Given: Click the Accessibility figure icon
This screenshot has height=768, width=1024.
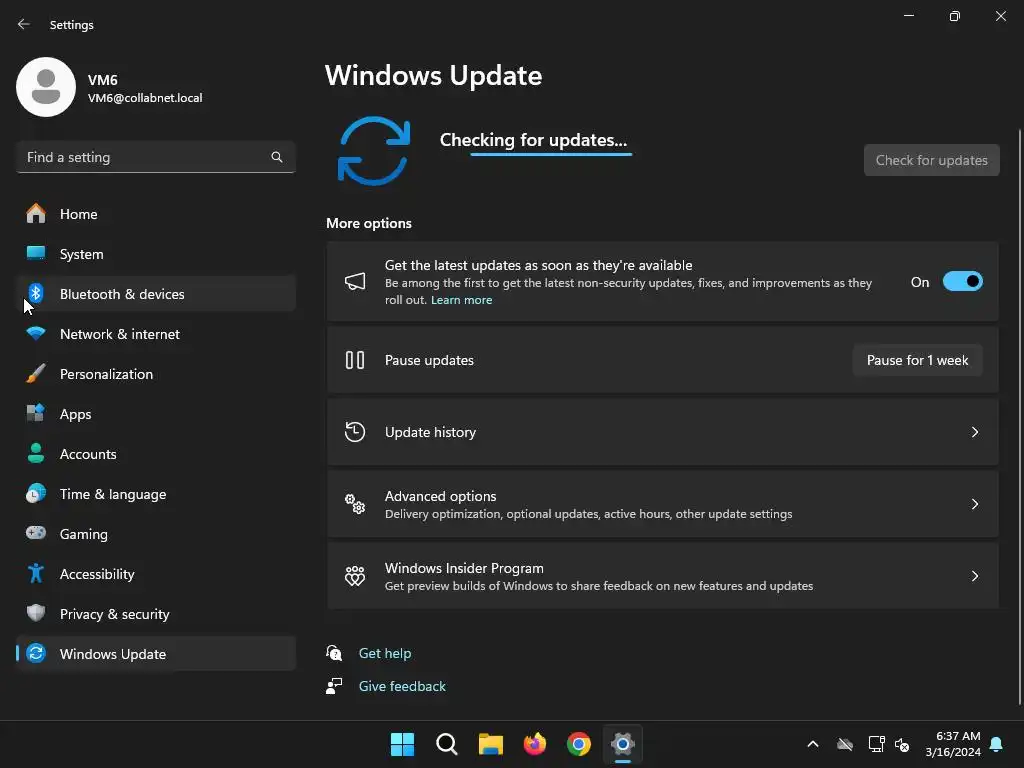Looking at the screenshot, I should (36, 573).
